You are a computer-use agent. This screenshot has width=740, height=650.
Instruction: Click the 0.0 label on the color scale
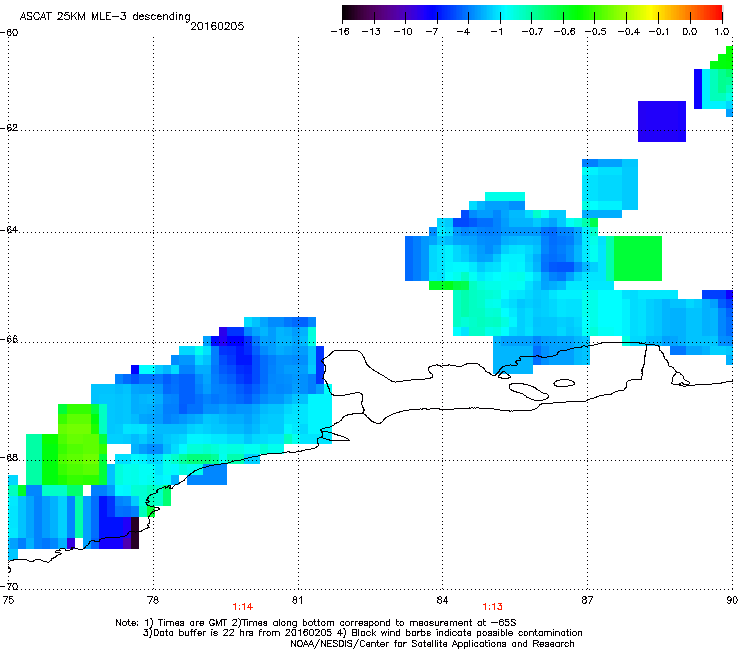(x=690, y=32)
